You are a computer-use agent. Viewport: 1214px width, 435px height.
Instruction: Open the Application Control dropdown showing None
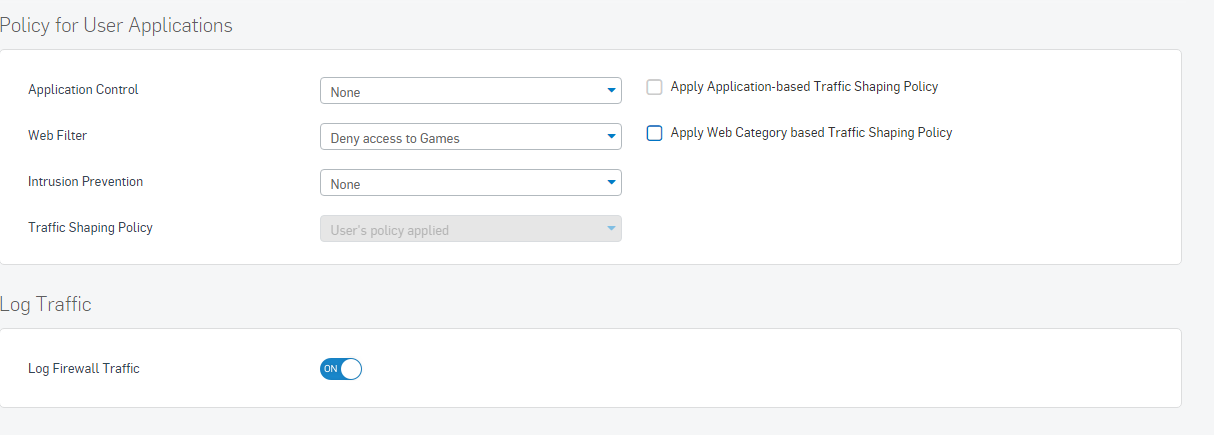[x=471, y=91]
